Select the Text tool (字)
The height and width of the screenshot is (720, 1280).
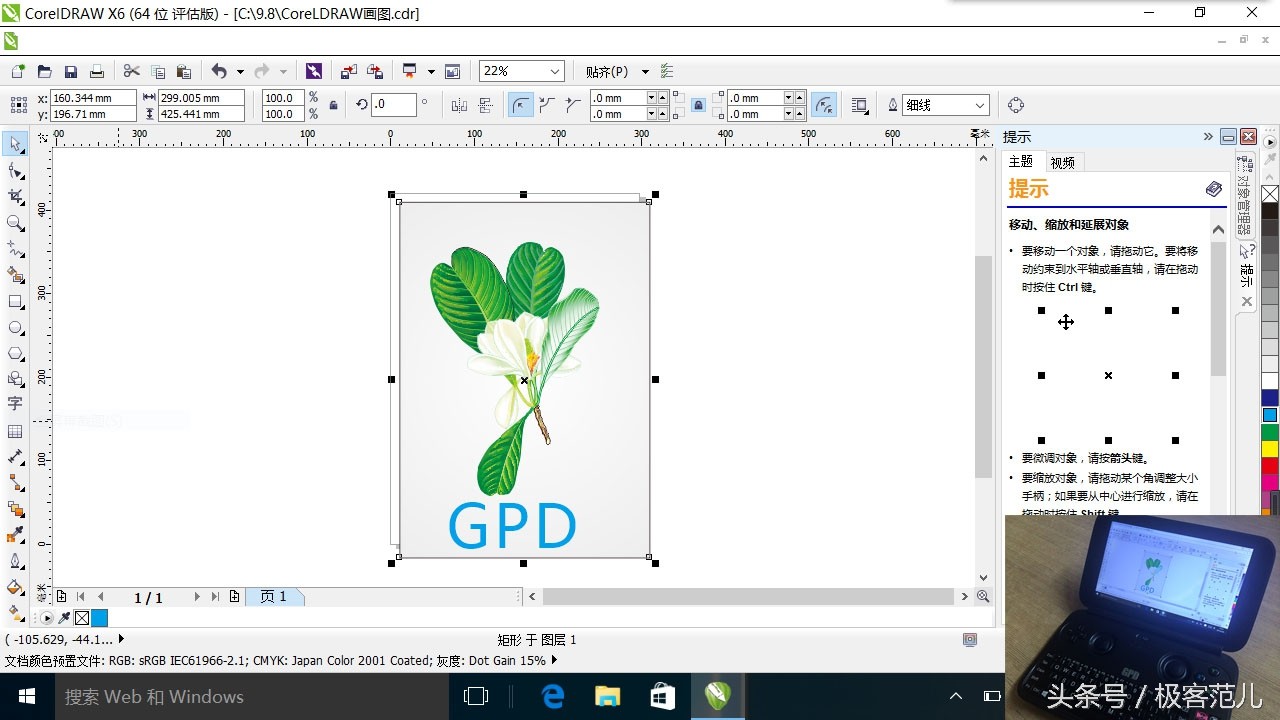(x=15, y=404)
